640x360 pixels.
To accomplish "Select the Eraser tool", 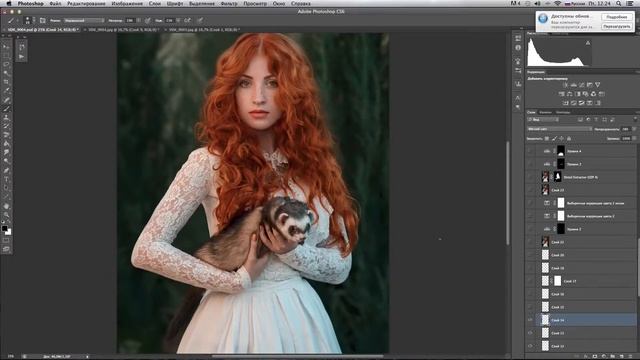I will (6, 135).
